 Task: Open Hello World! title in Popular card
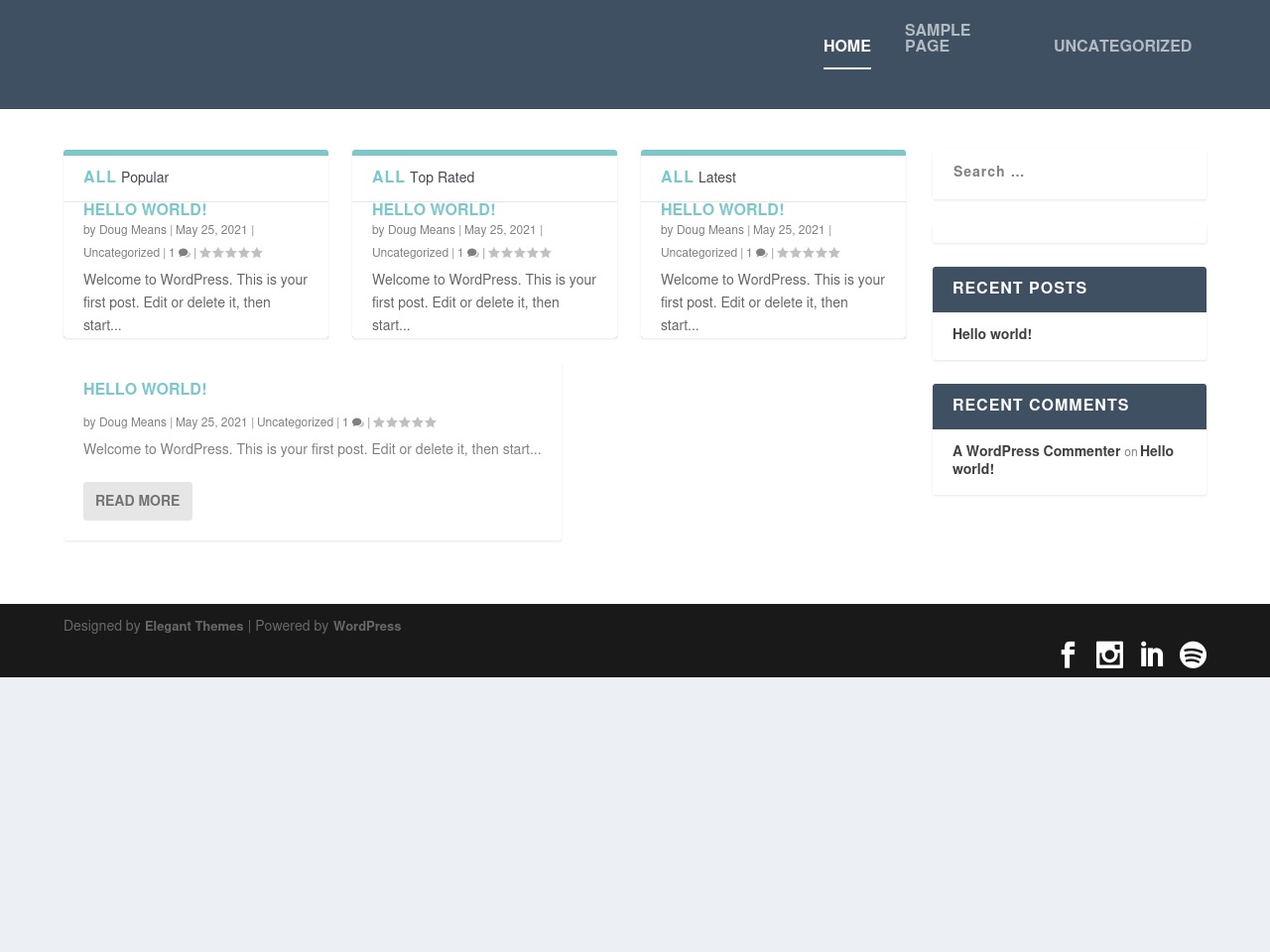click(145, 209)
